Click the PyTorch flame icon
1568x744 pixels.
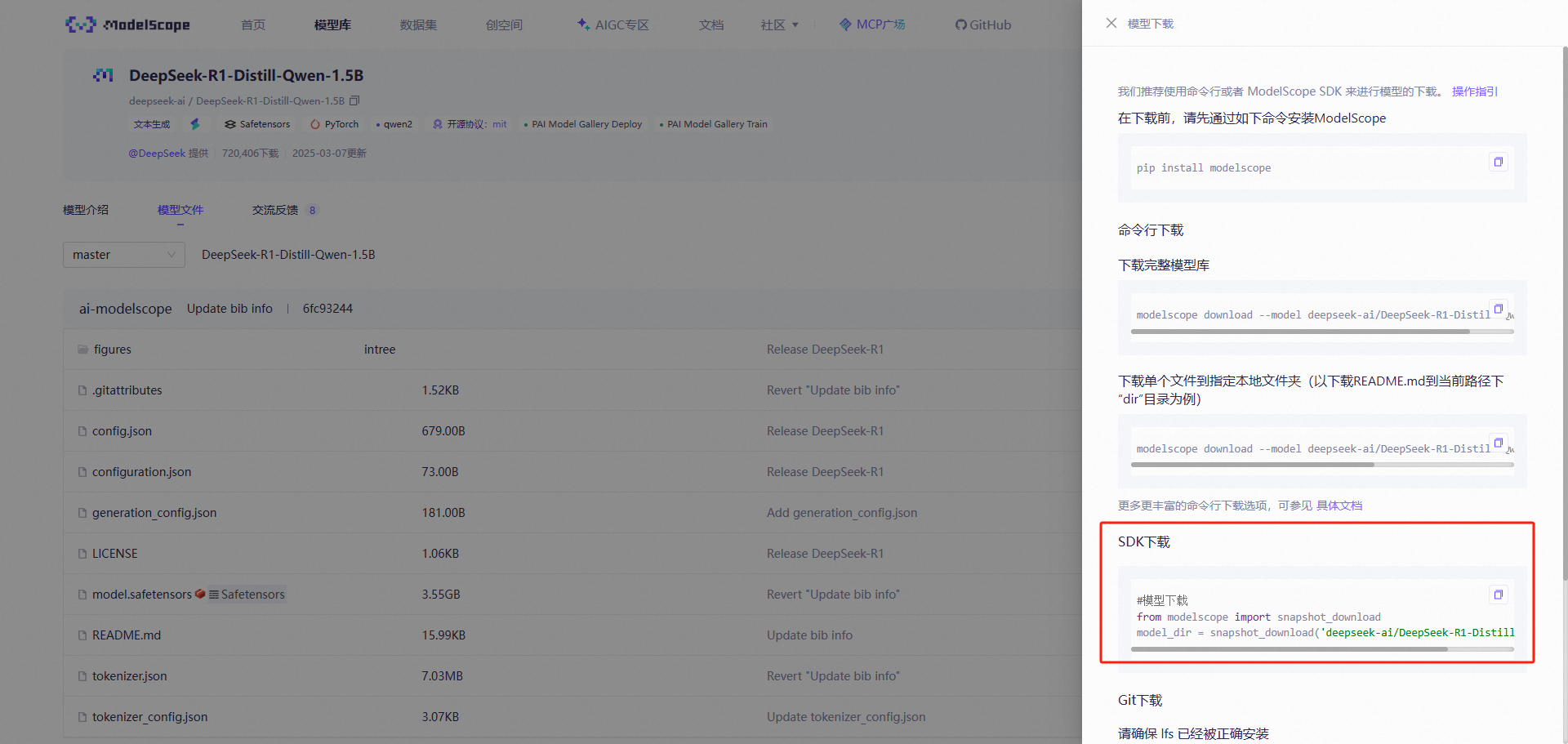315,124
